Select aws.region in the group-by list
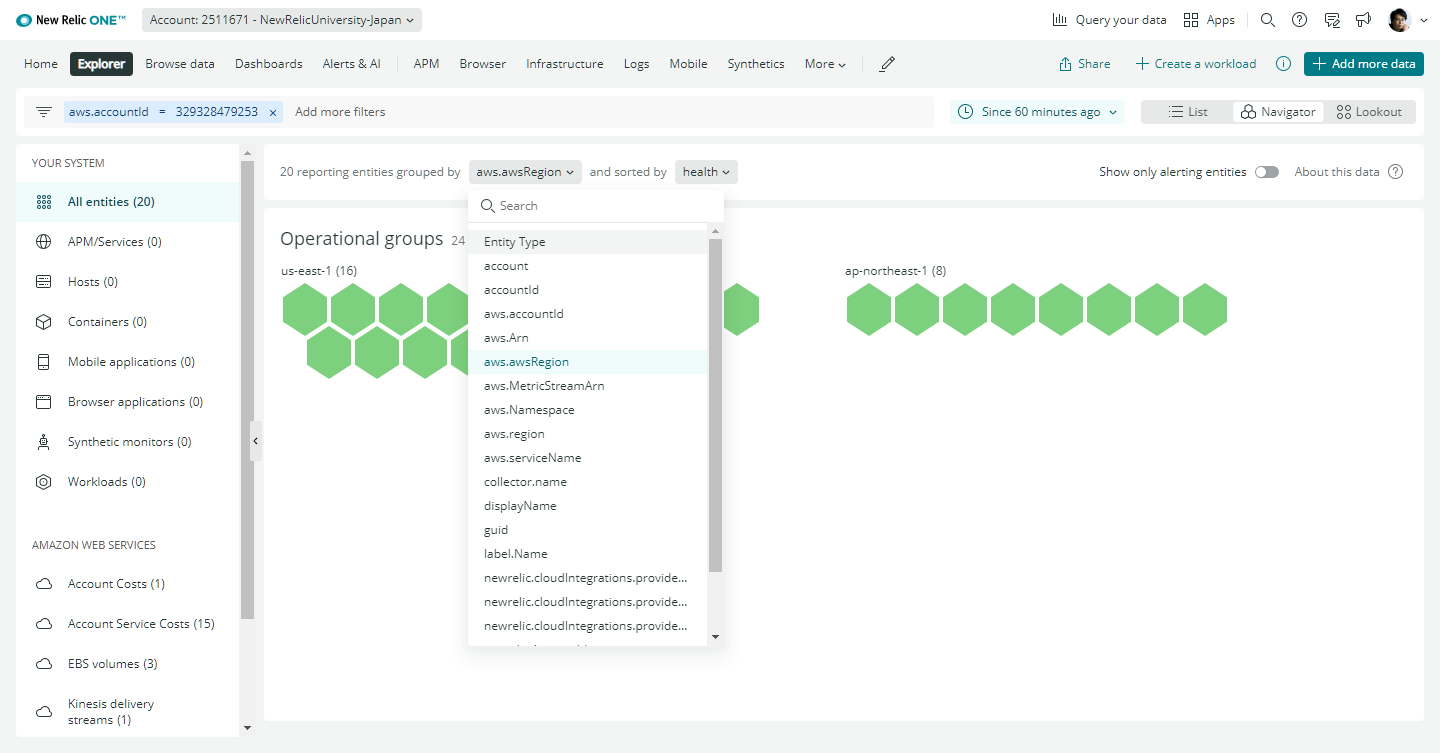Screen dimensions: 1440x753 pos(588,434)
